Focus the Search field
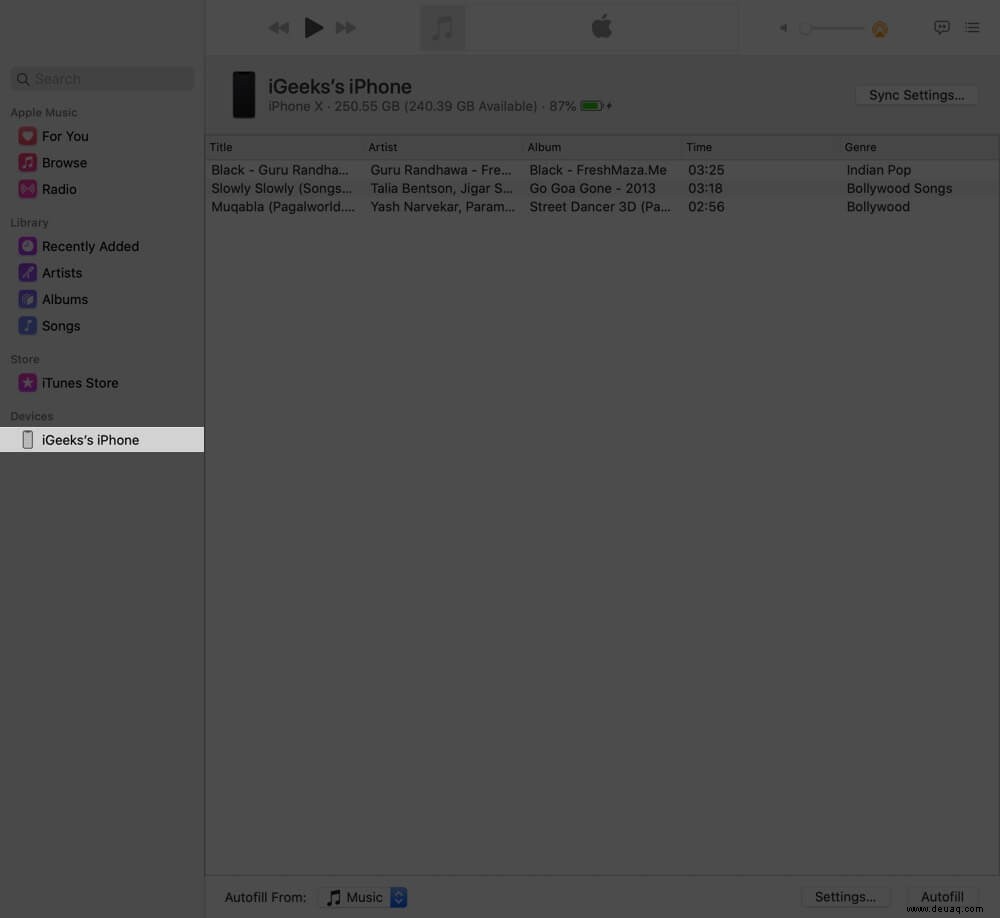Image resolution: width=1000 pixels, height=918 pixels. point(102,79)
